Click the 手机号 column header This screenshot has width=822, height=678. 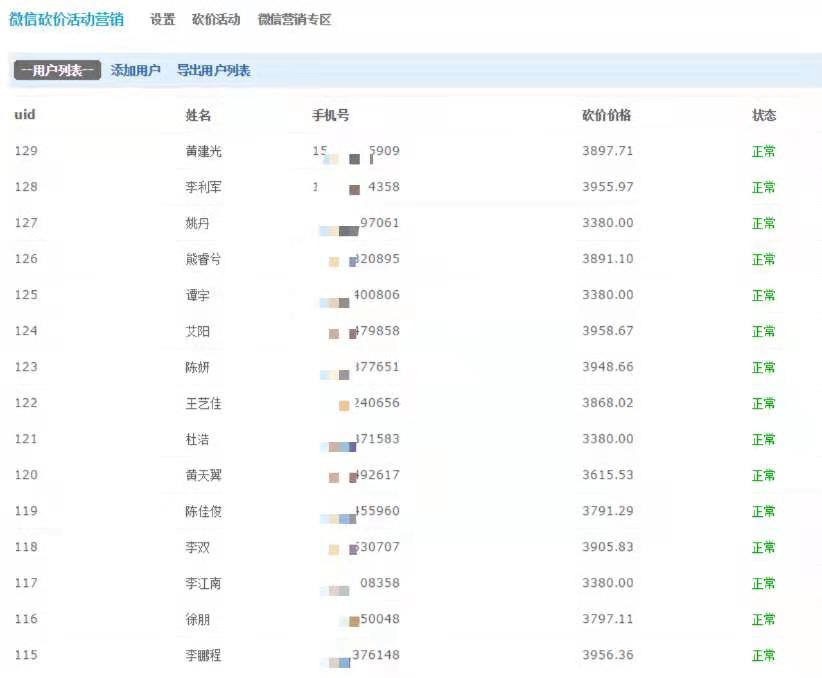click(331, 115)
